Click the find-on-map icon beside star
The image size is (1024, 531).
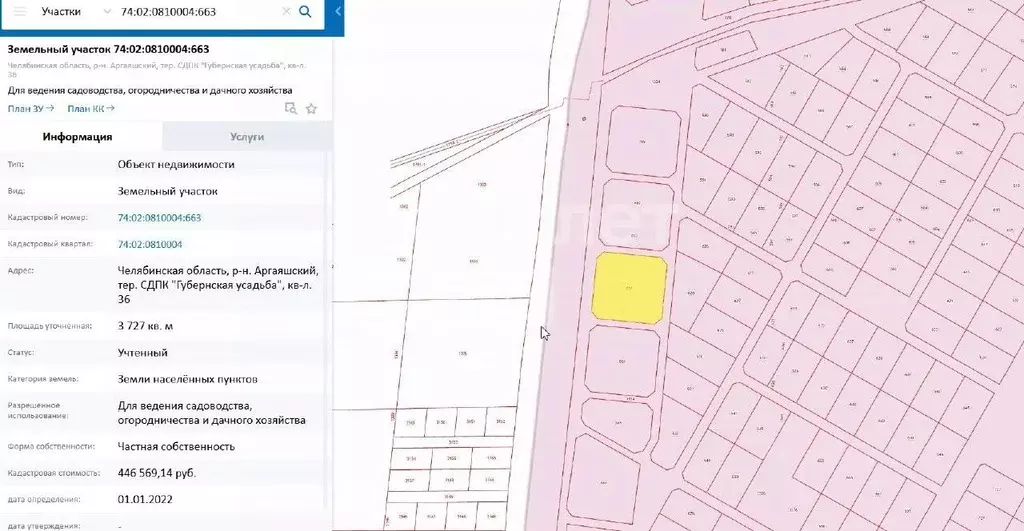(291, 109)
